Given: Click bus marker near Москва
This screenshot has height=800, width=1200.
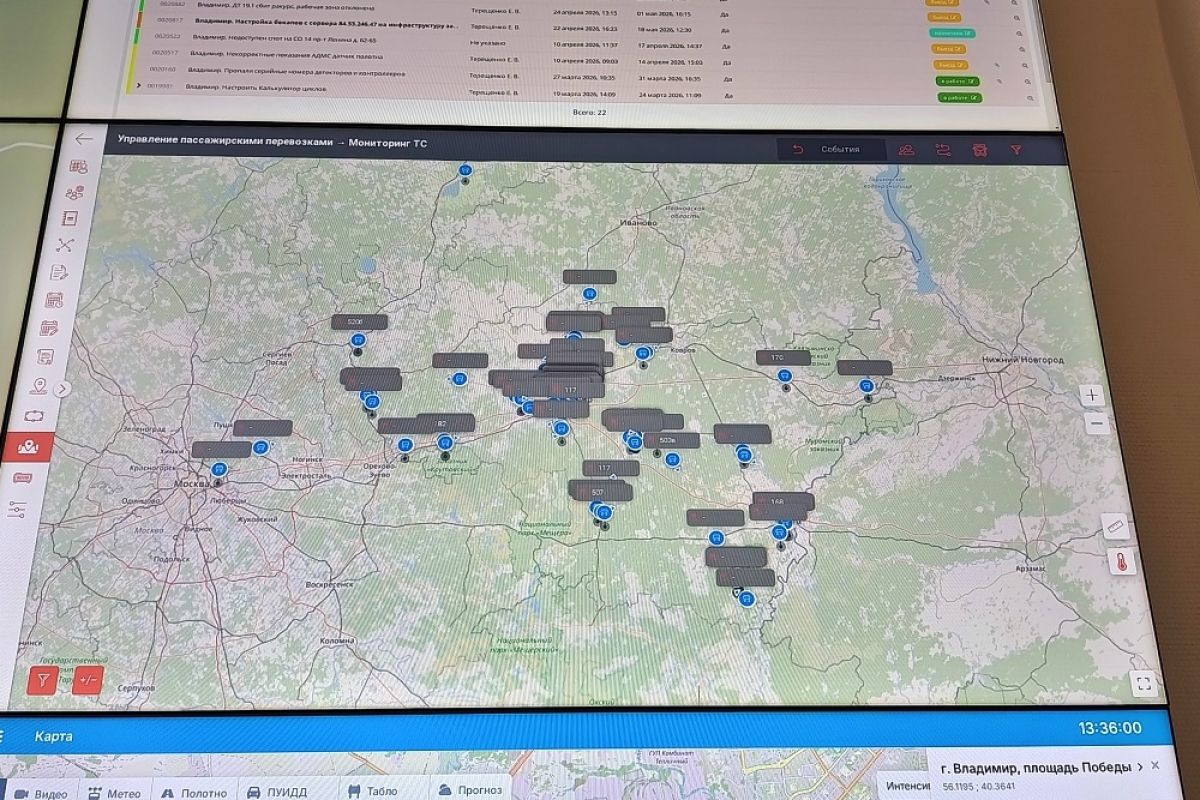Looking at the screenshot, I should pyautogui.click(x=220, y=468).
